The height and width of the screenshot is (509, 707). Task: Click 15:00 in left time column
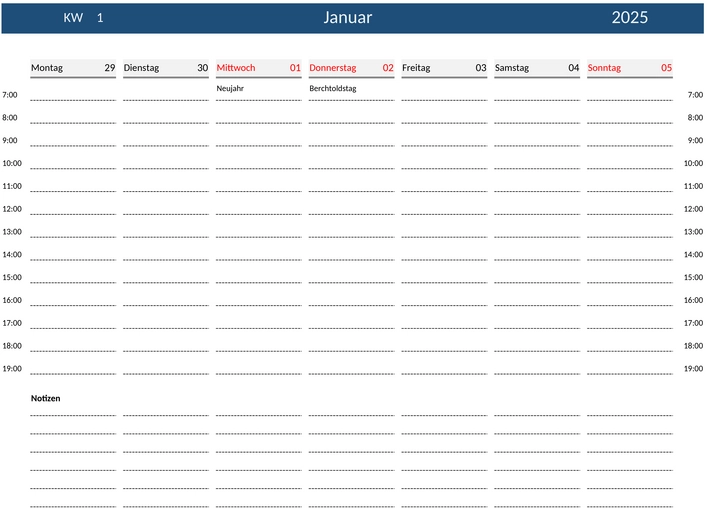tap(12, 277)
